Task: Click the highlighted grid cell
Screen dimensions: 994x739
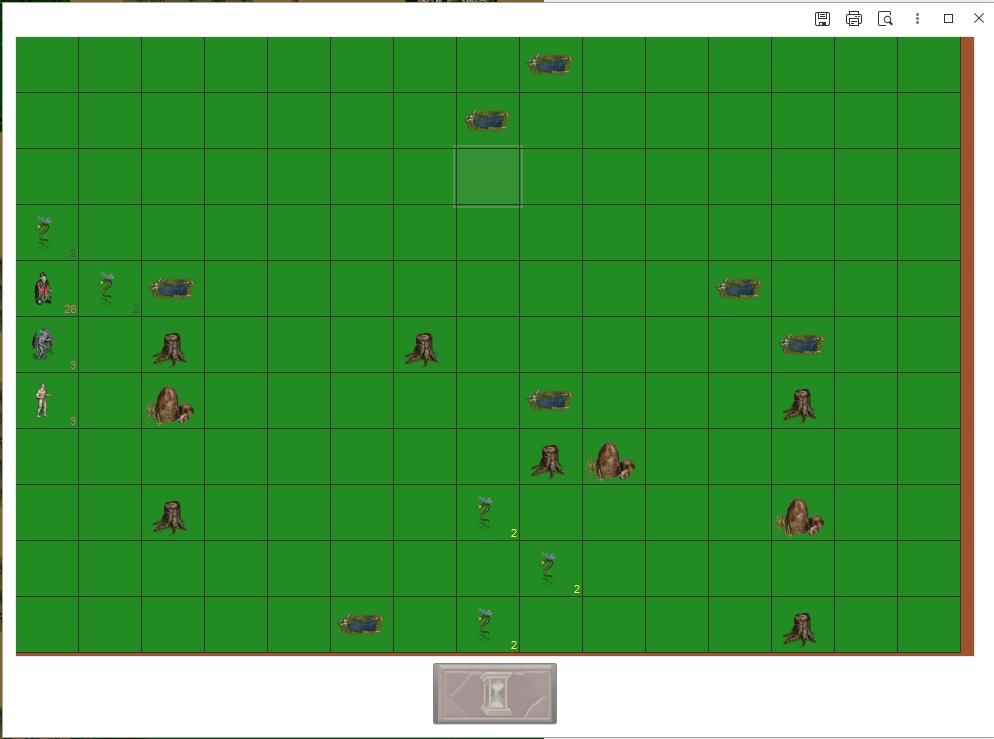Action: (488, 176)
